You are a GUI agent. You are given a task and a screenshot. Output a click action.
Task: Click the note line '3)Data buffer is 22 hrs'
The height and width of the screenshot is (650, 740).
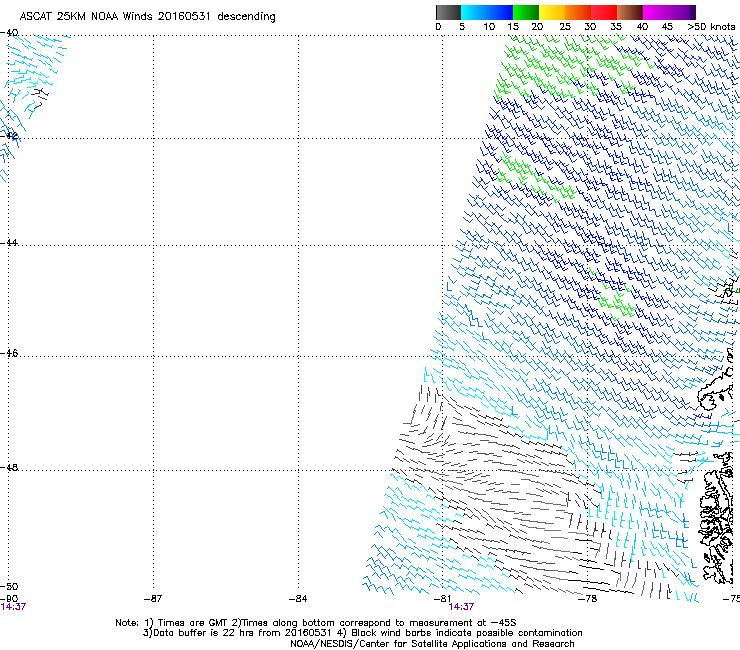tap(362, 633)
